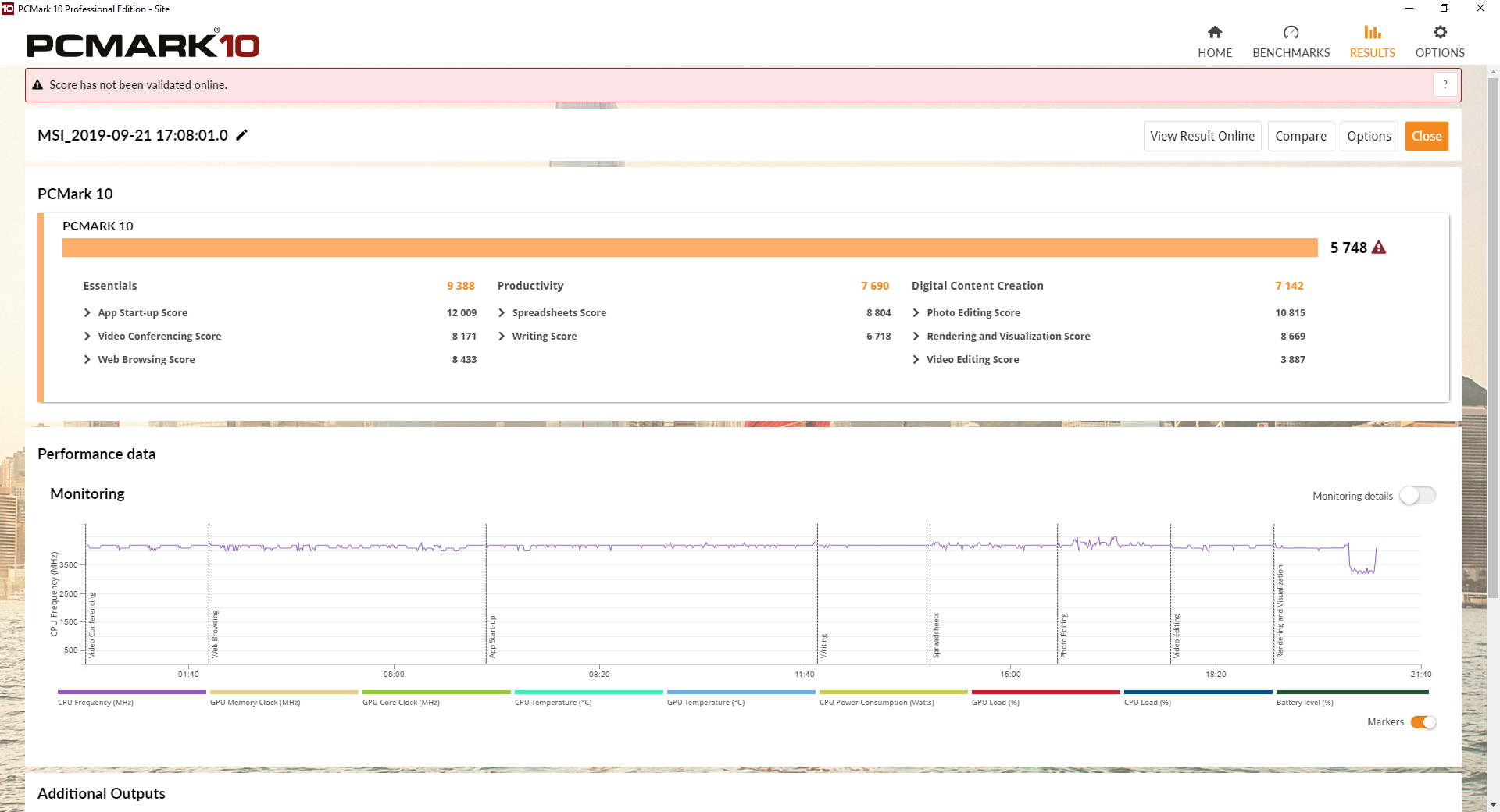Click the Digital Content Creation score 7 142
This screenshot has width=1500, height=812.
(1289, 286)
